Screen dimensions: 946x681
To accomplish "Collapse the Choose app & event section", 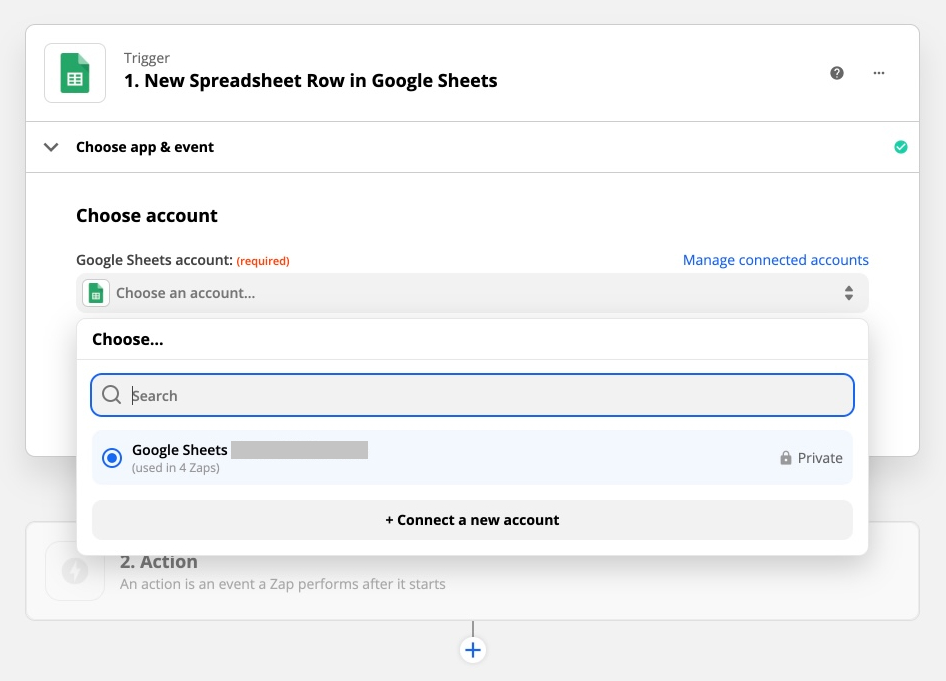I will pyautogui.click(x=51, y=147).
